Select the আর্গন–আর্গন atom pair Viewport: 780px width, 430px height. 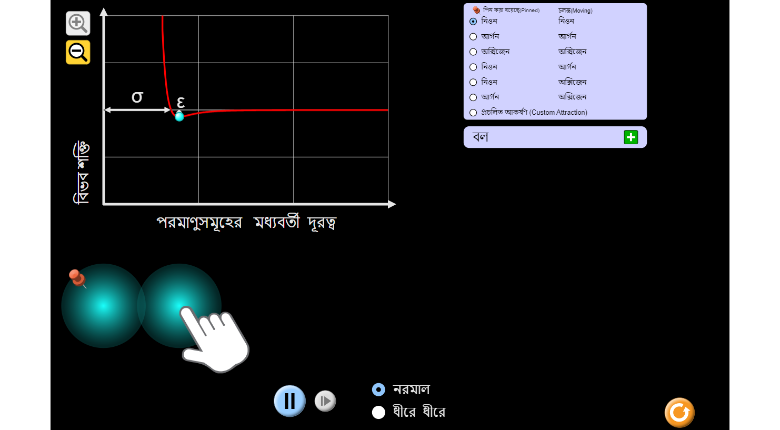pyautogui.click(x=473, y=36)
